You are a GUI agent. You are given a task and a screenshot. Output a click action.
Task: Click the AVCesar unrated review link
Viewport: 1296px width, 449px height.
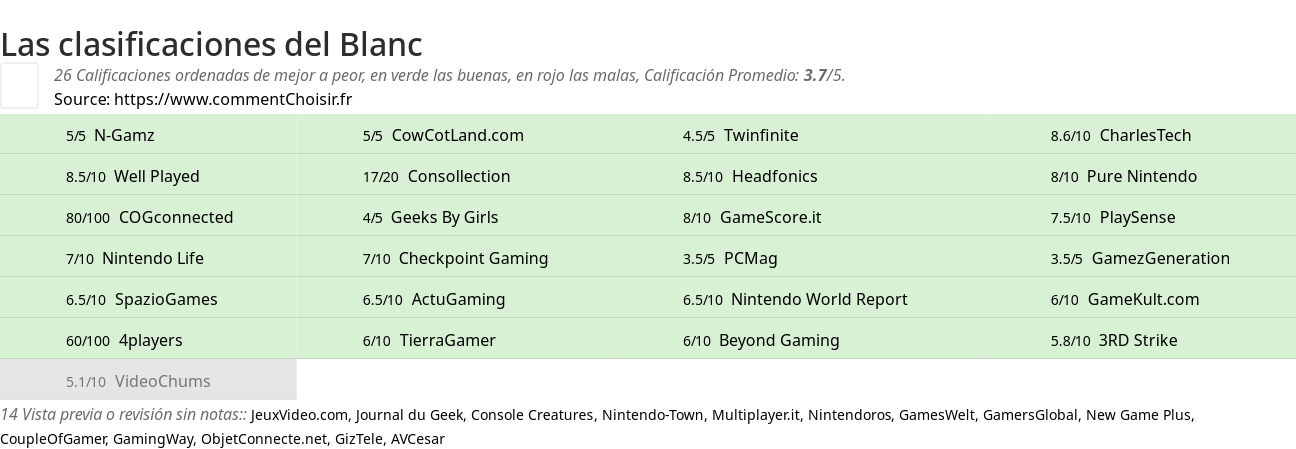(x=417, y=439)
